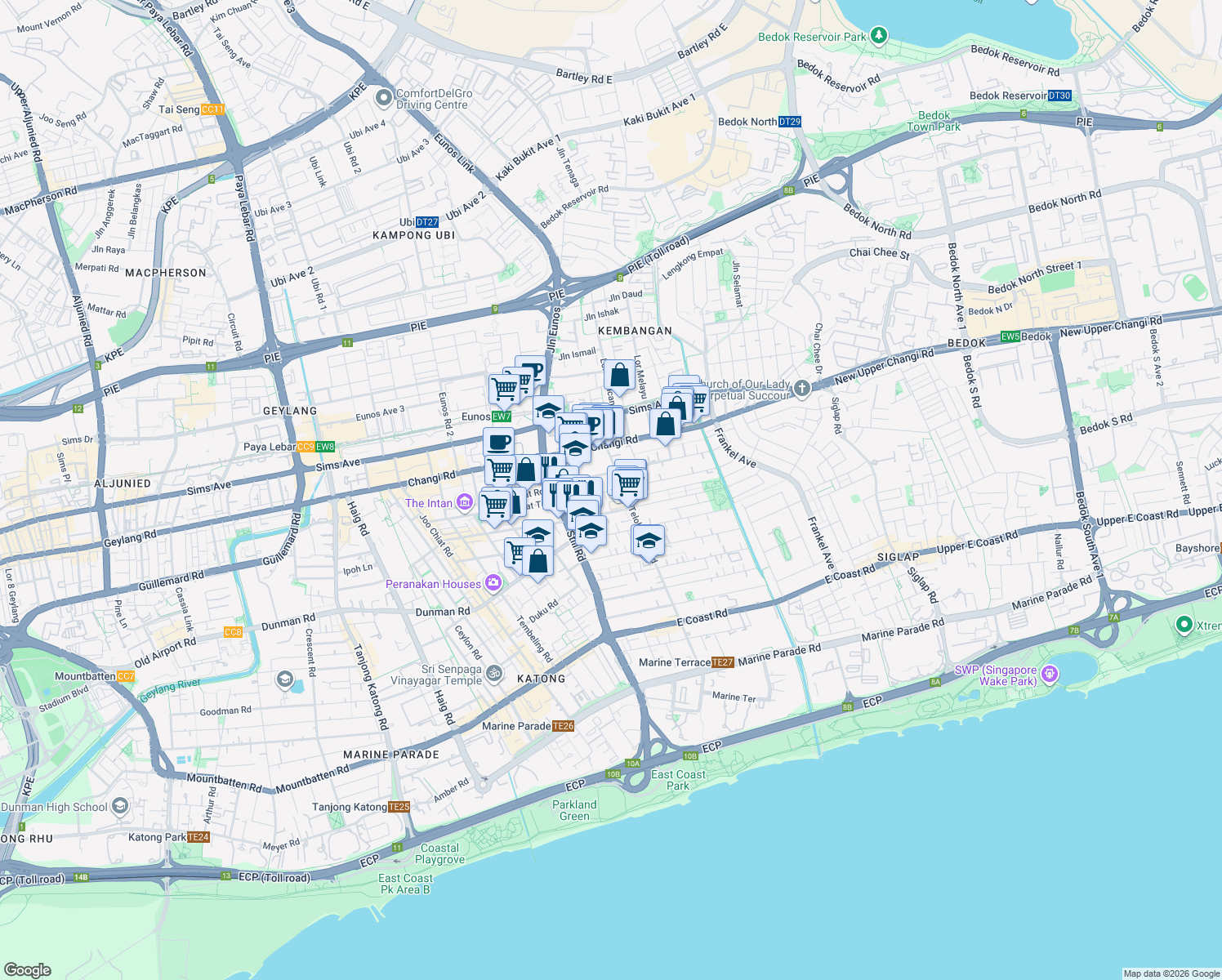Select the coffee cup marker near Eunos station
This screenshot has height=980, width=1222.
tap(499, 444)
